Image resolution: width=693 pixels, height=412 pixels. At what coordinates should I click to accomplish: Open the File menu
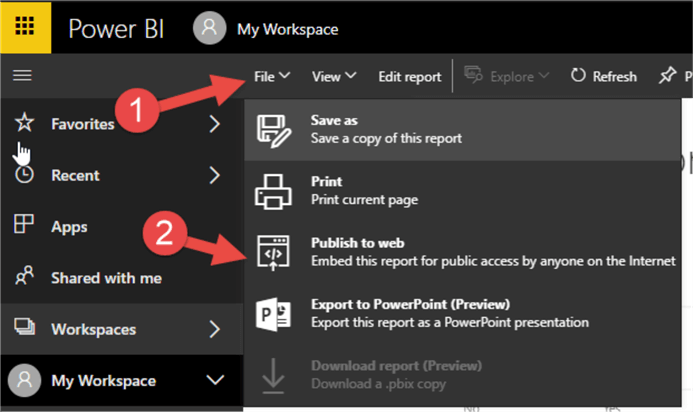click(x=272, y=76)
